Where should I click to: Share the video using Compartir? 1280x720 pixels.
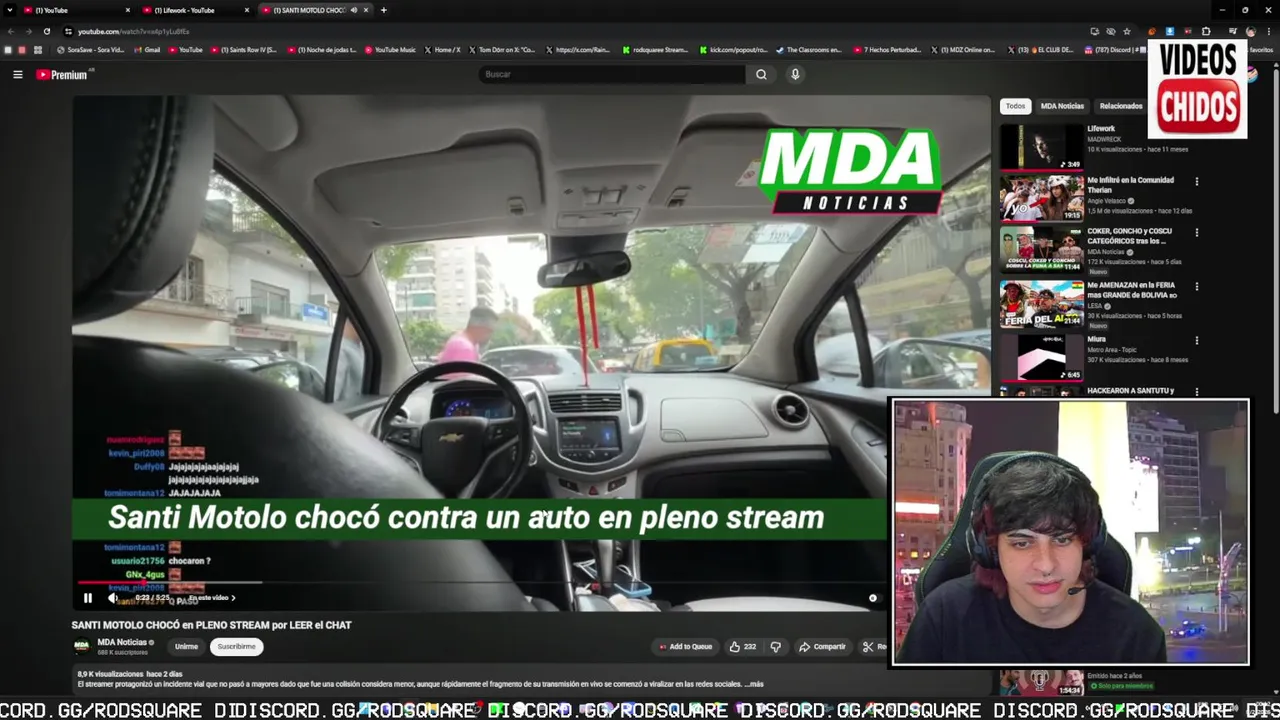point(823,647)
